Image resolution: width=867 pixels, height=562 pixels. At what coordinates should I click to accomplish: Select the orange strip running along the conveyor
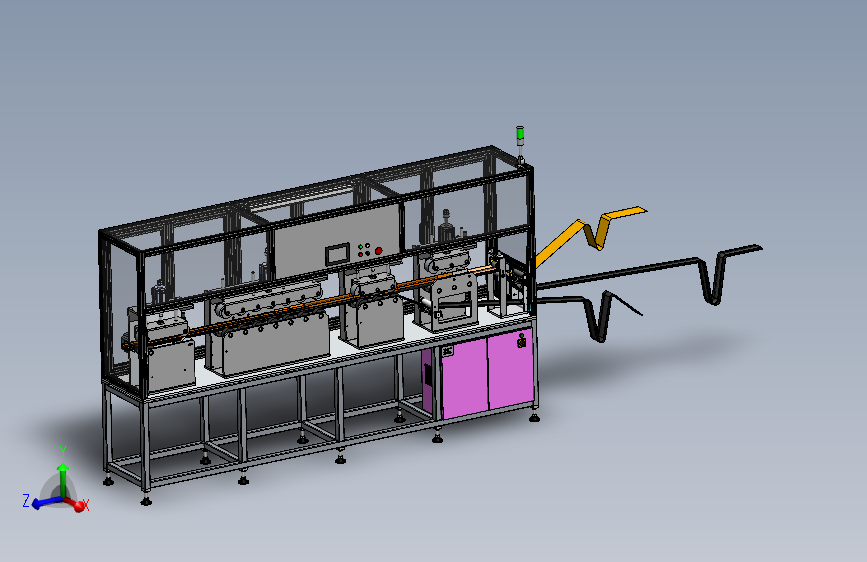click(310, 307)
